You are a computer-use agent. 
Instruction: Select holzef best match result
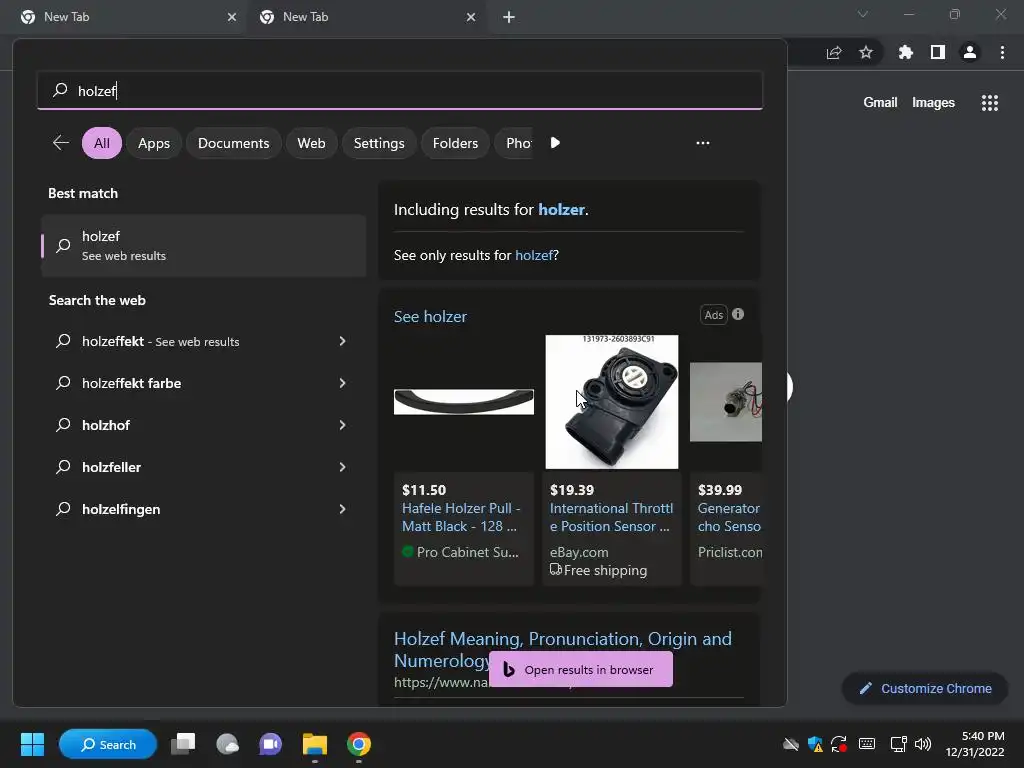coord(203,246)
